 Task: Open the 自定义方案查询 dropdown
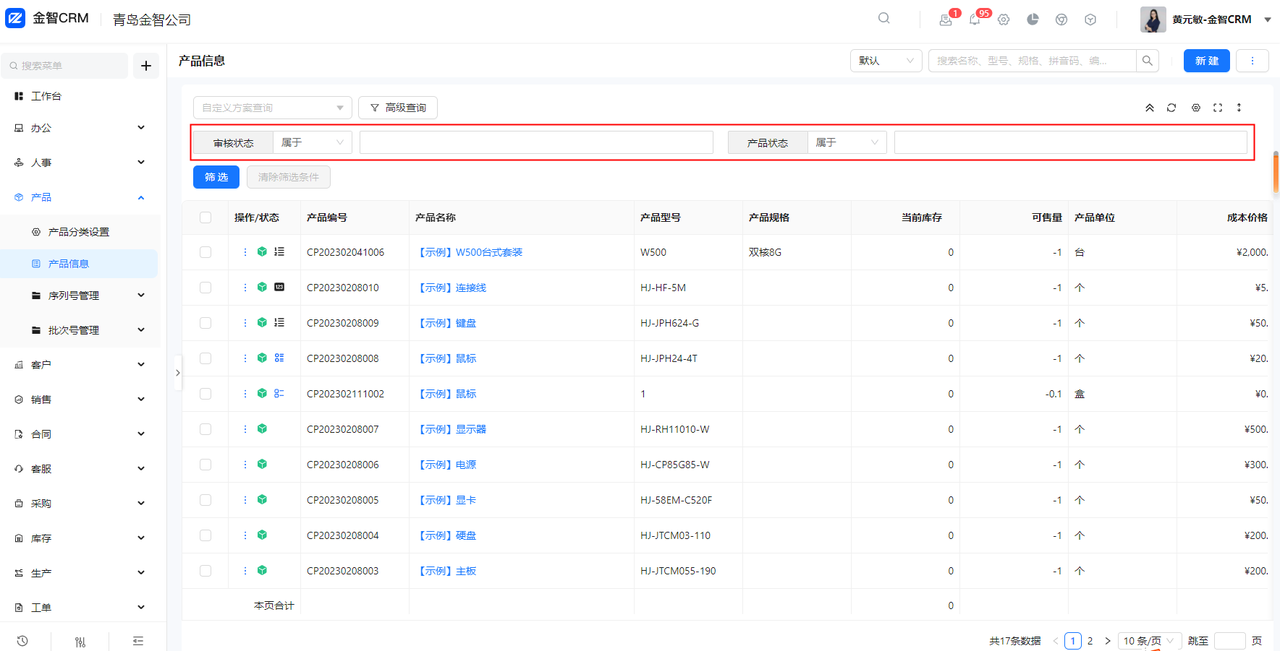click(272, 107)
